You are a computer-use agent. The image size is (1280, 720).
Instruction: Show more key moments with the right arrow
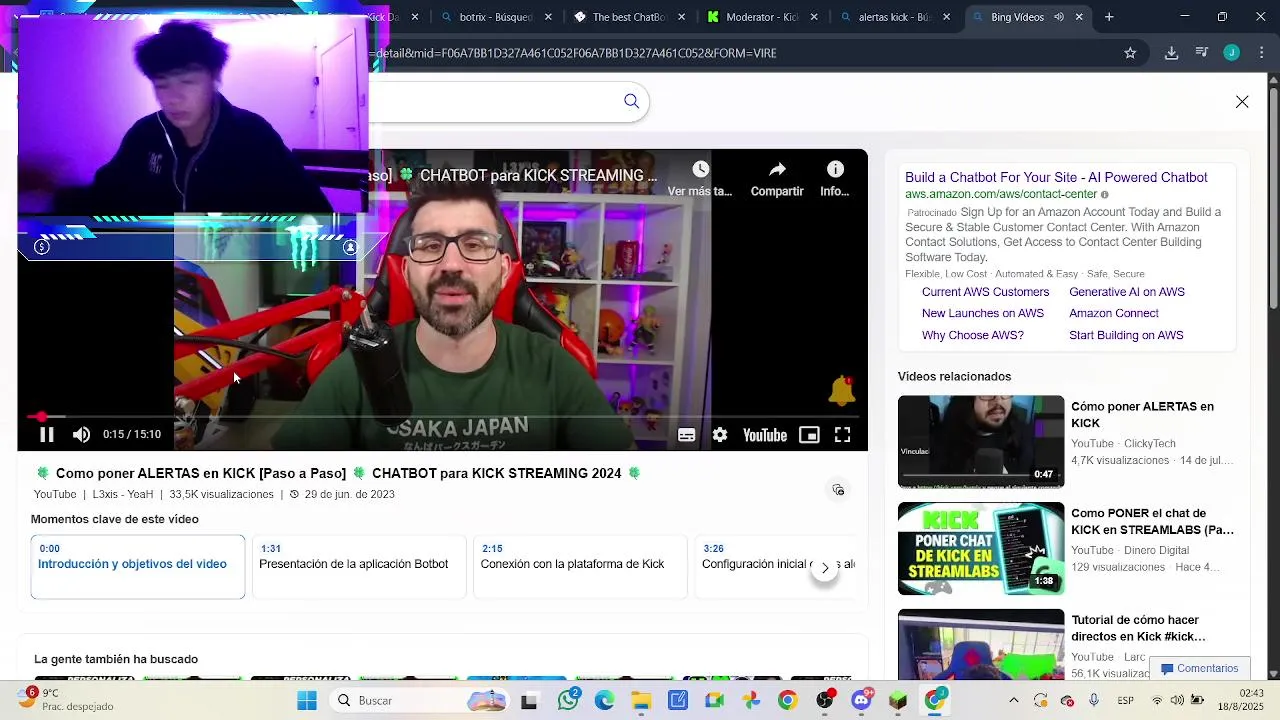825,568
